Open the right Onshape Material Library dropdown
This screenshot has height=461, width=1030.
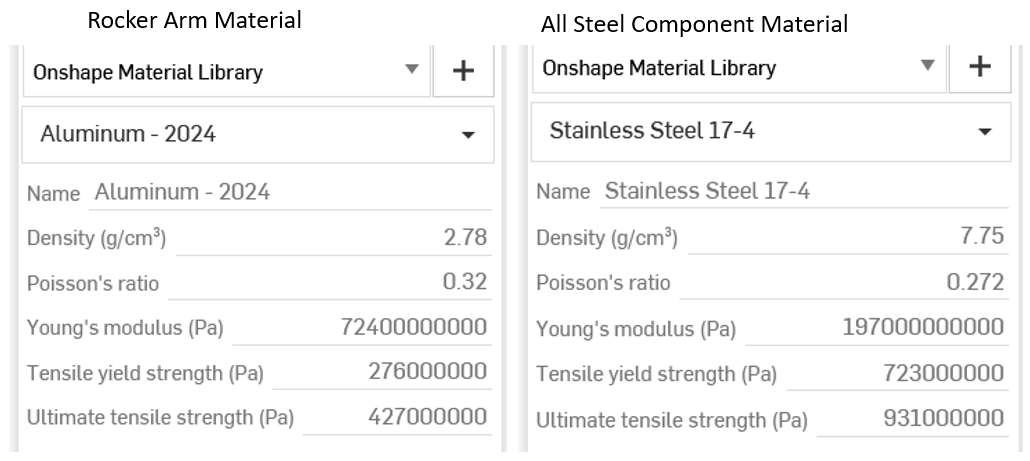(740, 68)
